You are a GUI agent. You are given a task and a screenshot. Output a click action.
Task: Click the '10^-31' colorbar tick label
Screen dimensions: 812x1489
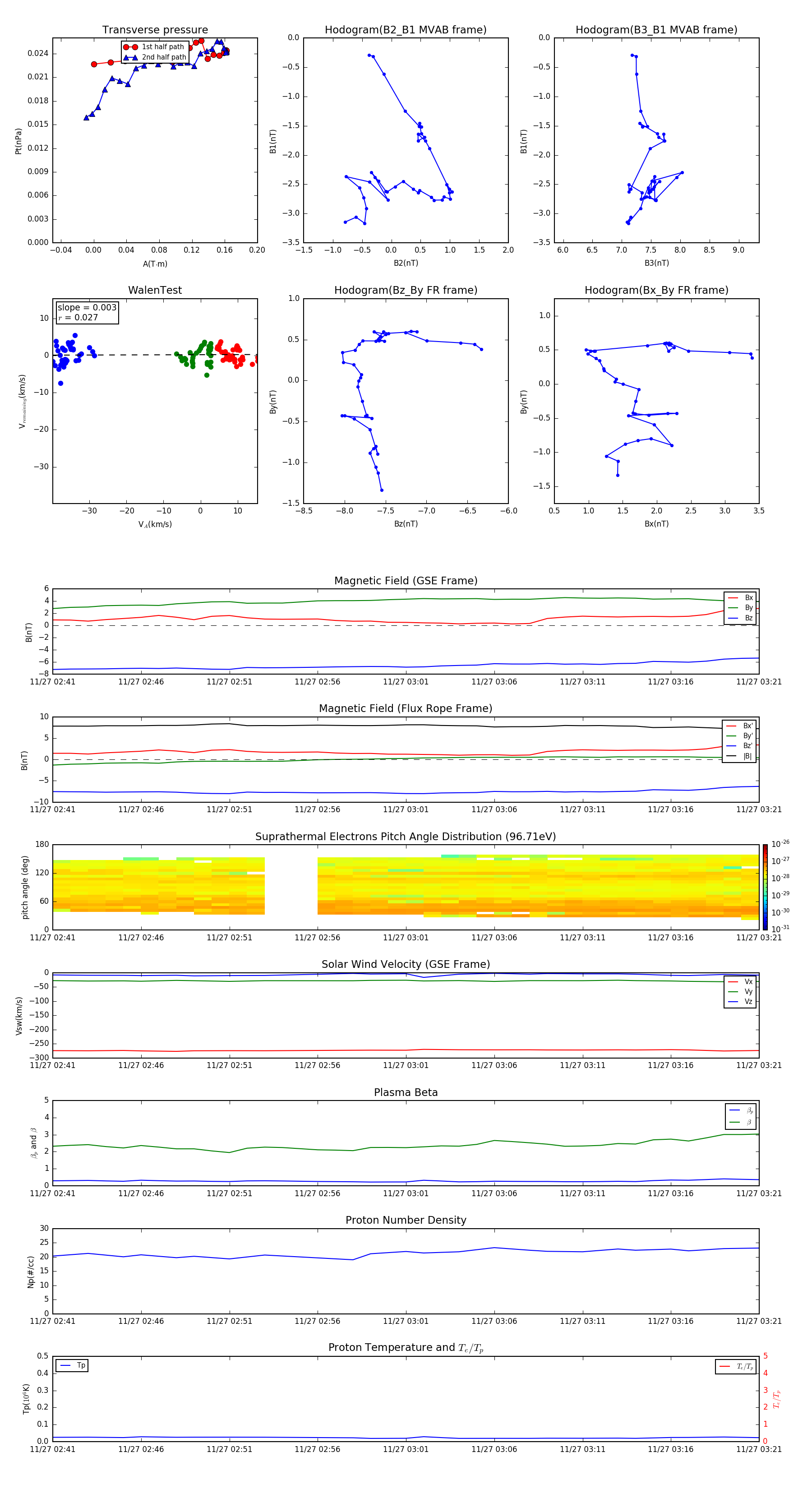point(780,929)
